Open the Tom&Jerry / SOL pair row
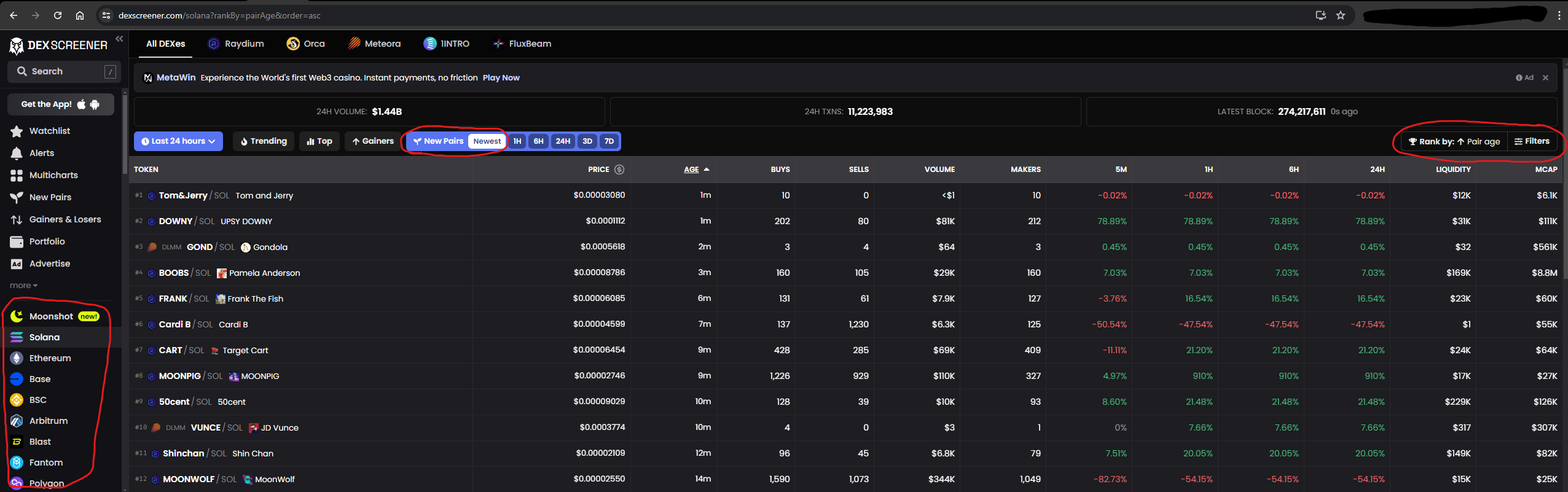 click(x=847, y=195)
